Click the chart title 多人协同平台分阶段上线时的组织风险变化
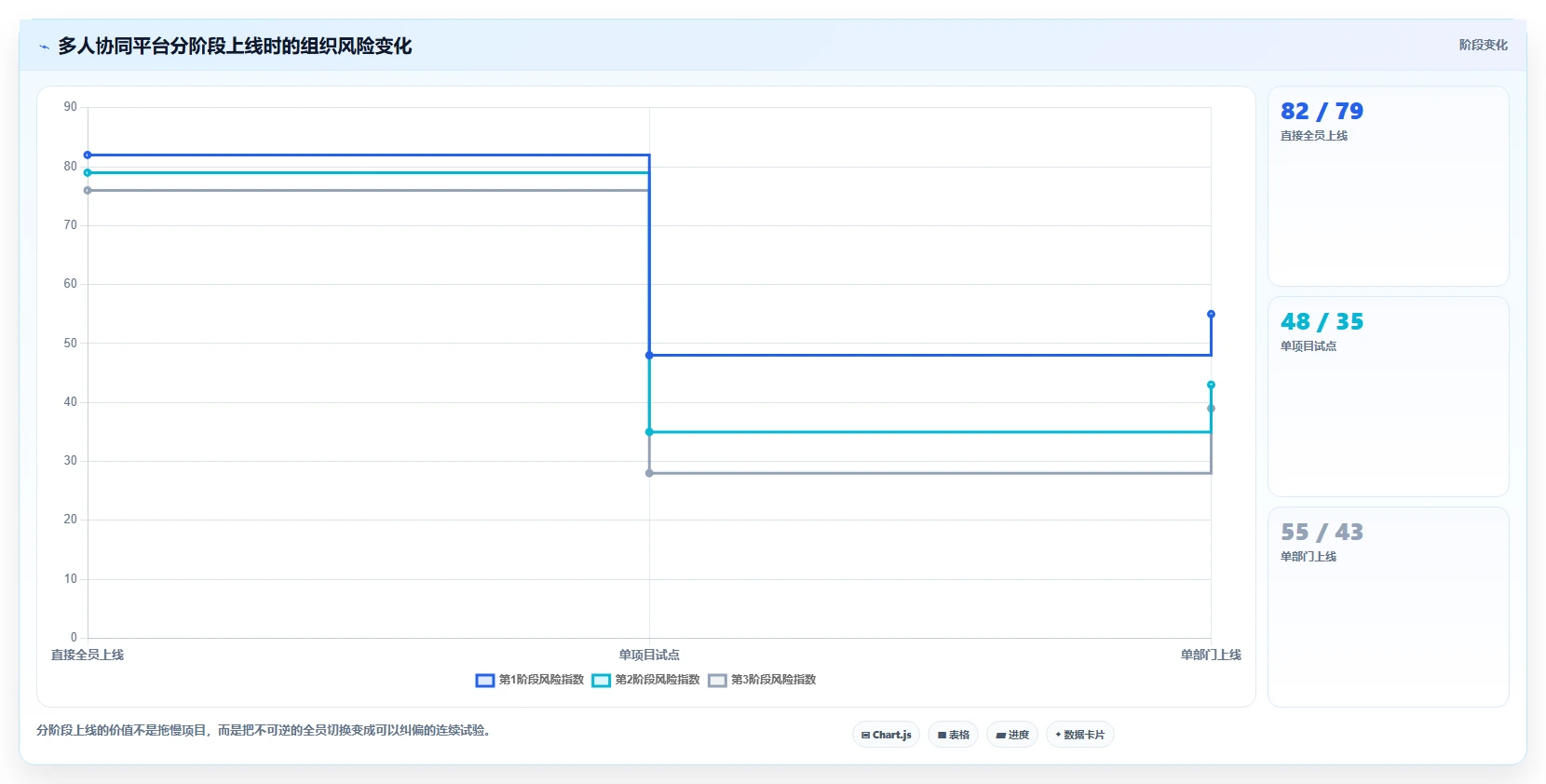This screenshot has width=1546, height=784. point(235,47)
